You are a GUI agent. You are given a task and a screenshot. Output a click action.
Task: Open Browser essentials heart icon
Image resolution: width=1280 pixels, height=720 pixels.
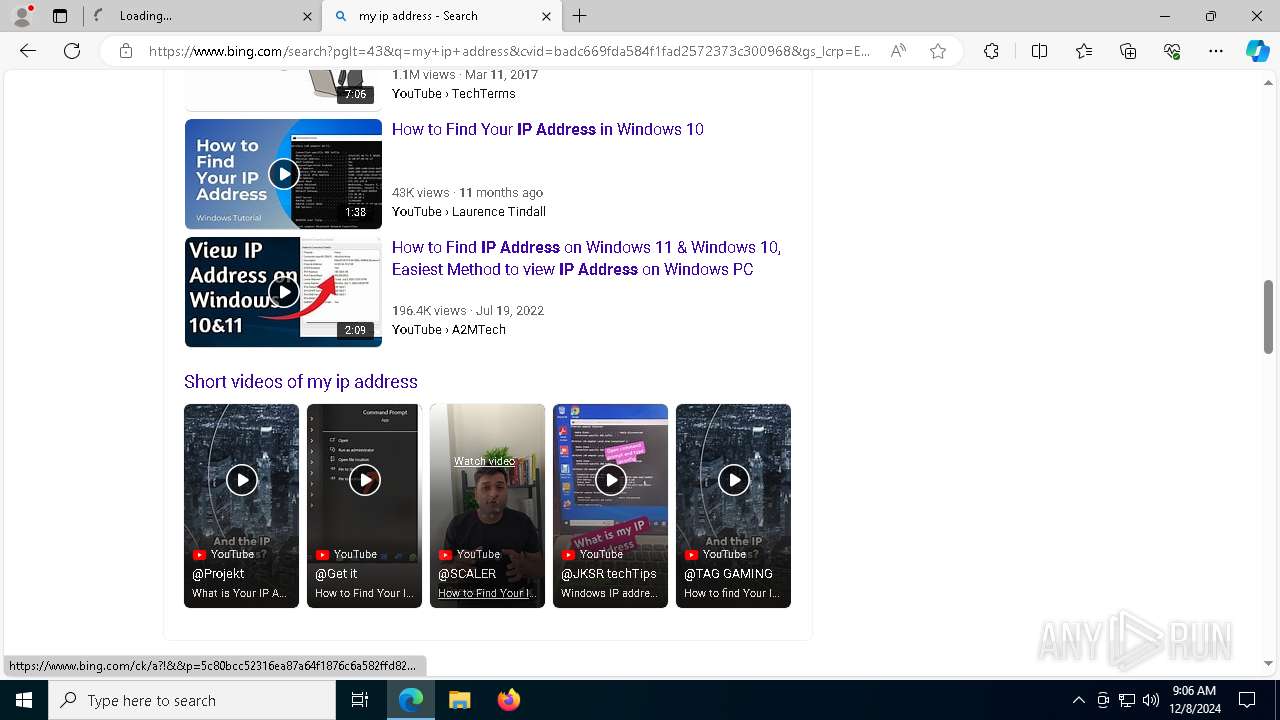1172,51
